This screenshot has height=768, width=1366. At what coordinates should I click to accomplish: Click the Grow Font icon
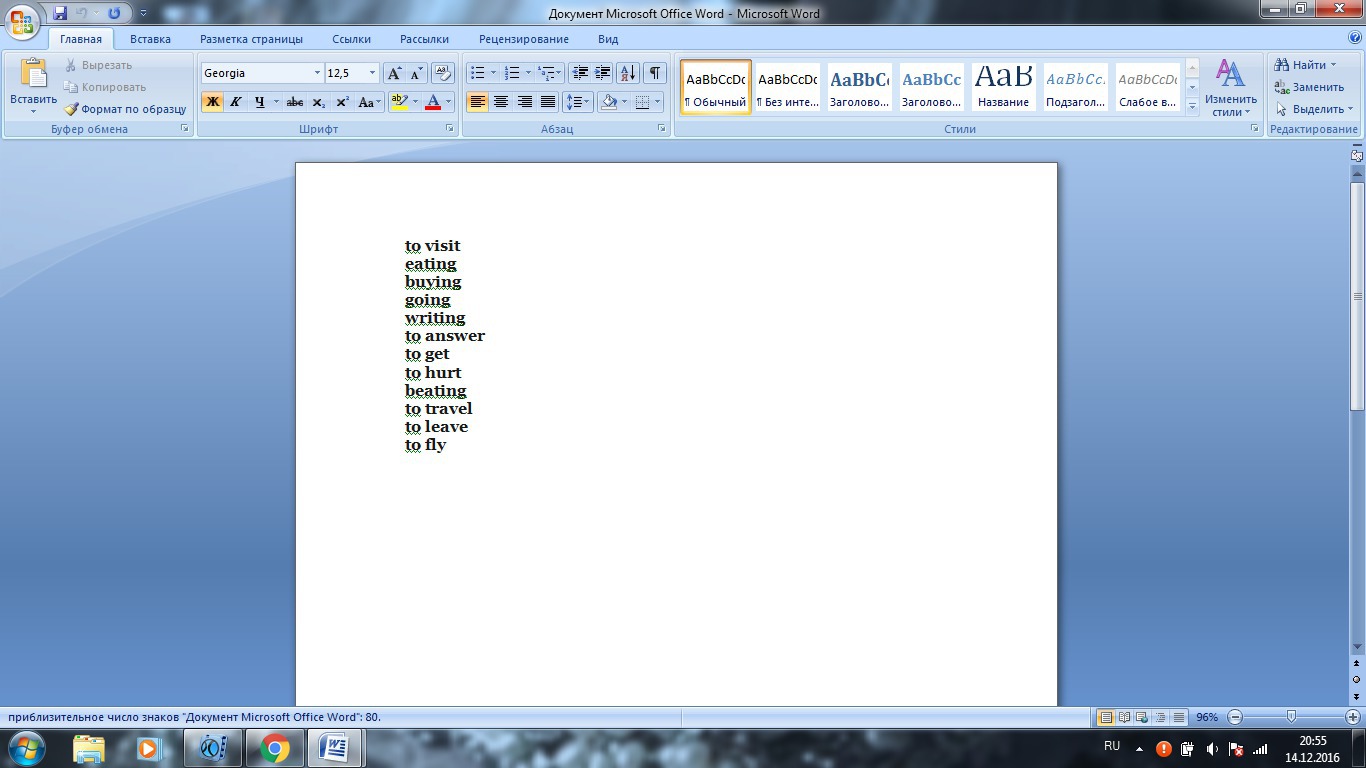(x=394, y=73)
